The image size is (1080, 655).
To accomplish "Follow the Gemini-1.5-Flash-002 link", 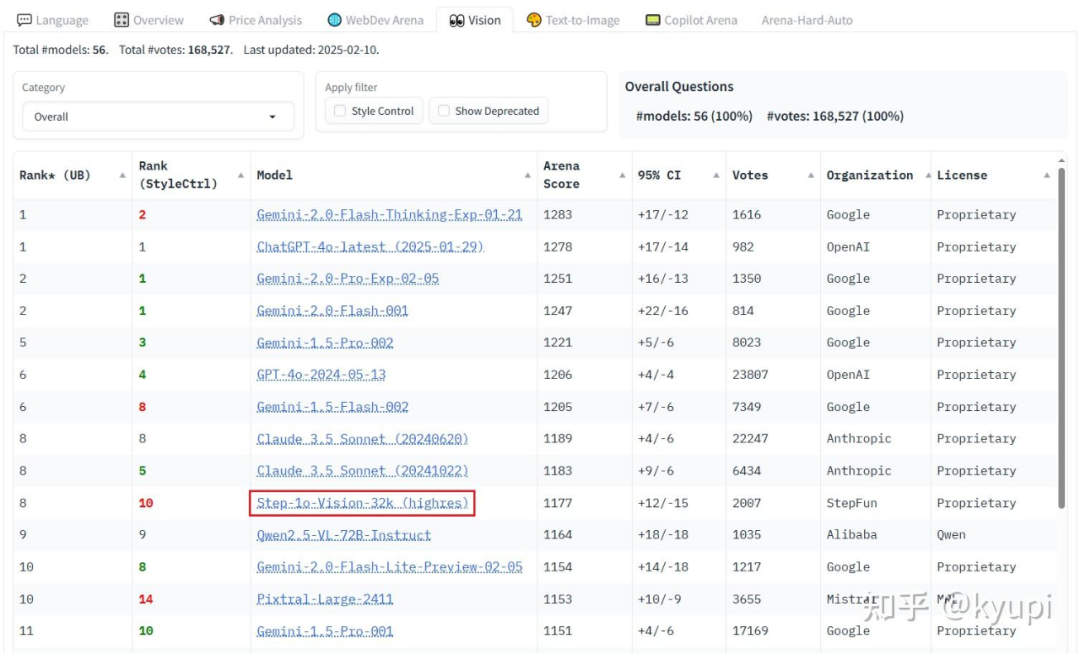I will [333, 407].
